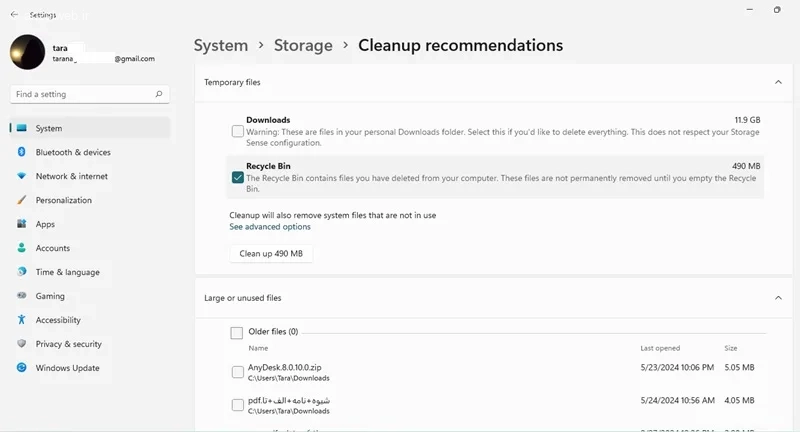
Task: Open Windows Update page
Action: (x=90, y=368)
